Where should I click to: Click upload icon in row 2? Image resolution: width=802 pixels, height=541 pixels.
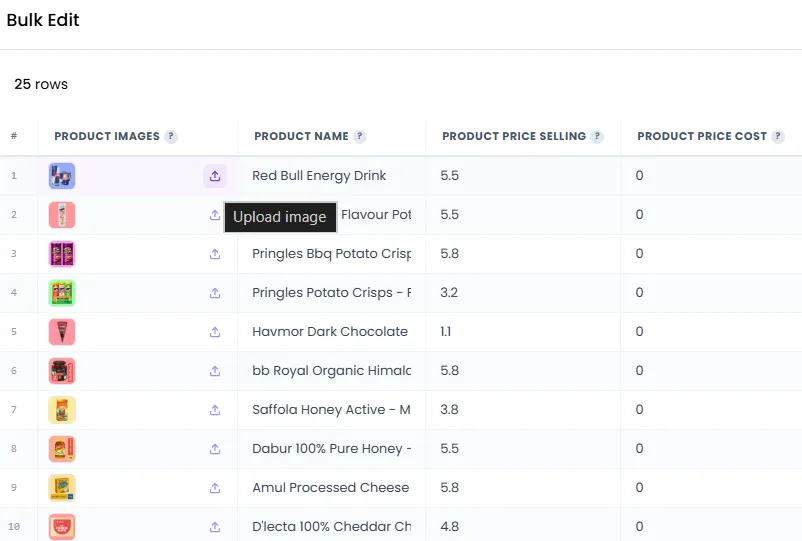point(215,215)
